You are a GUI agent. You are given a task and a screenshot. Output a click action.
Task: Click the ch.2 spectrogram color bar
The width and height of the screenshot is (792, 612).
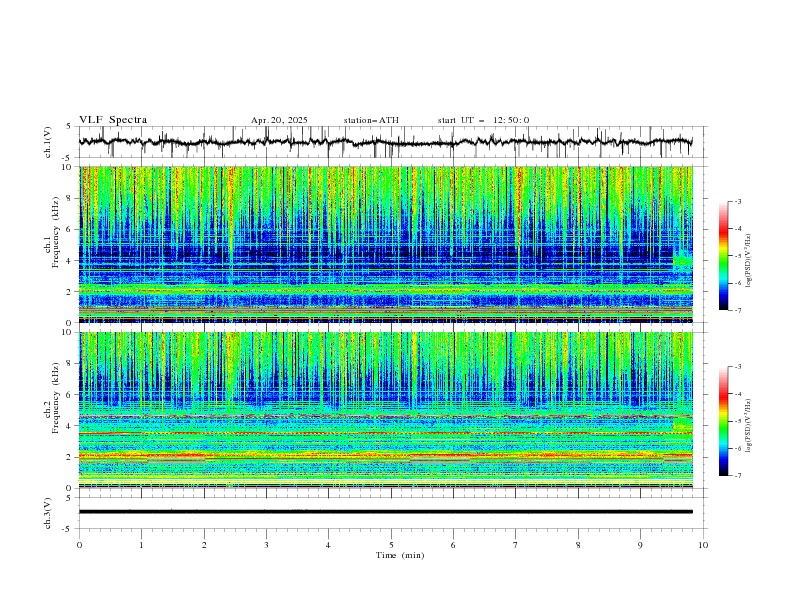pyautogui.click(x=723, y=421)
